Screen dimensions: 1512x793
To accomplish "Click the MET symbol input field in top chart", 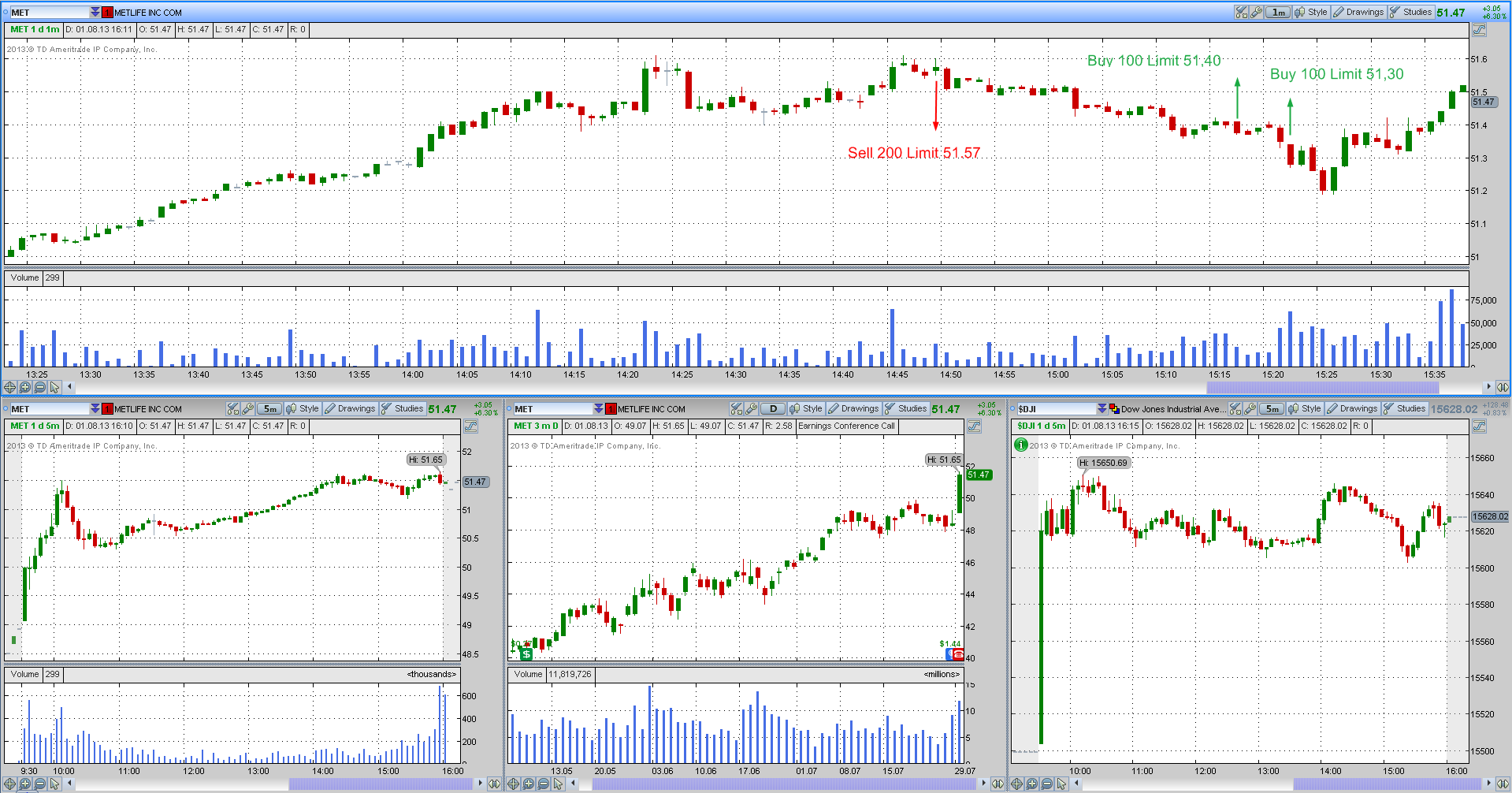I will [x=49, y=12].
